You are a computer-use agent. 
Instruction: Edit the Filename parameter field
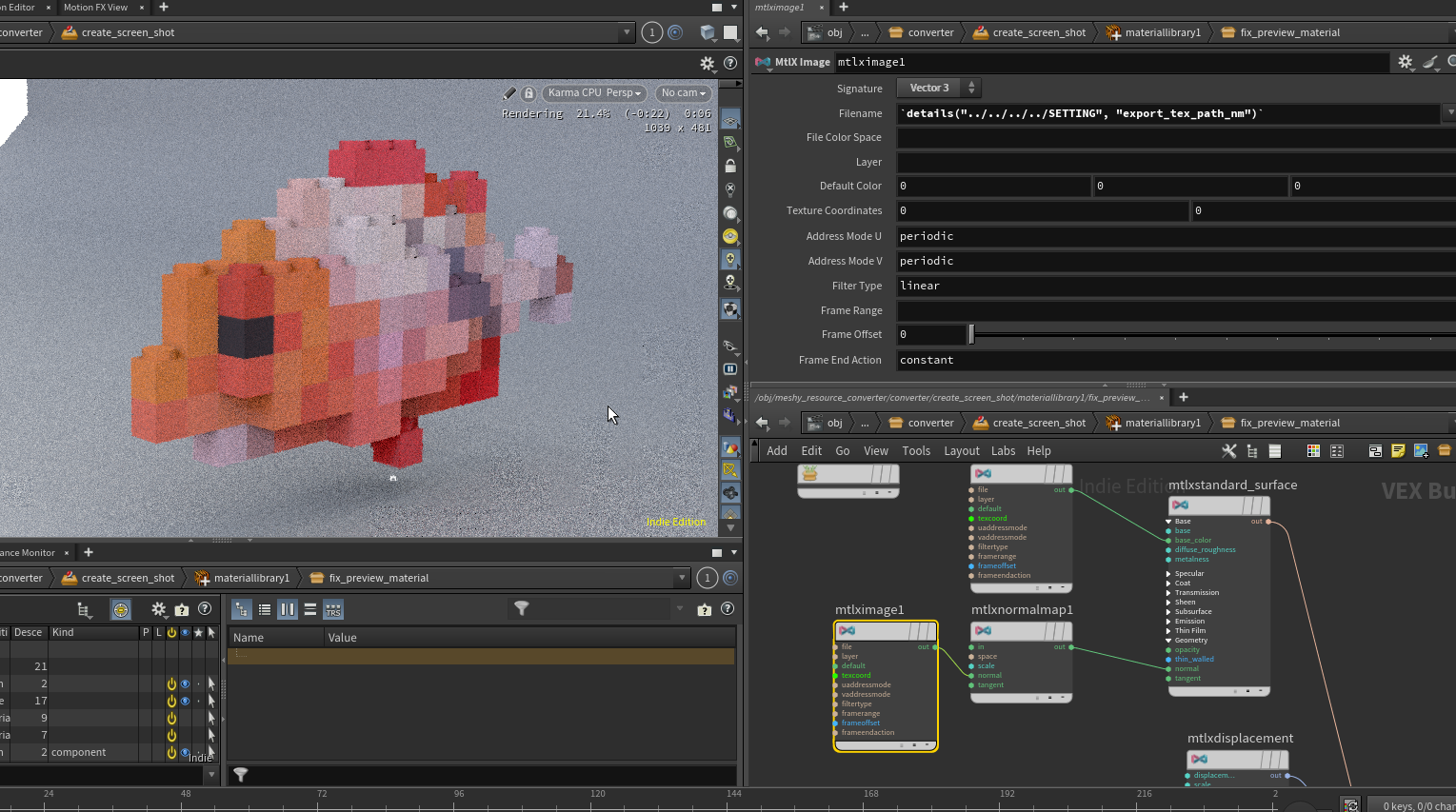coord(1168,113)
